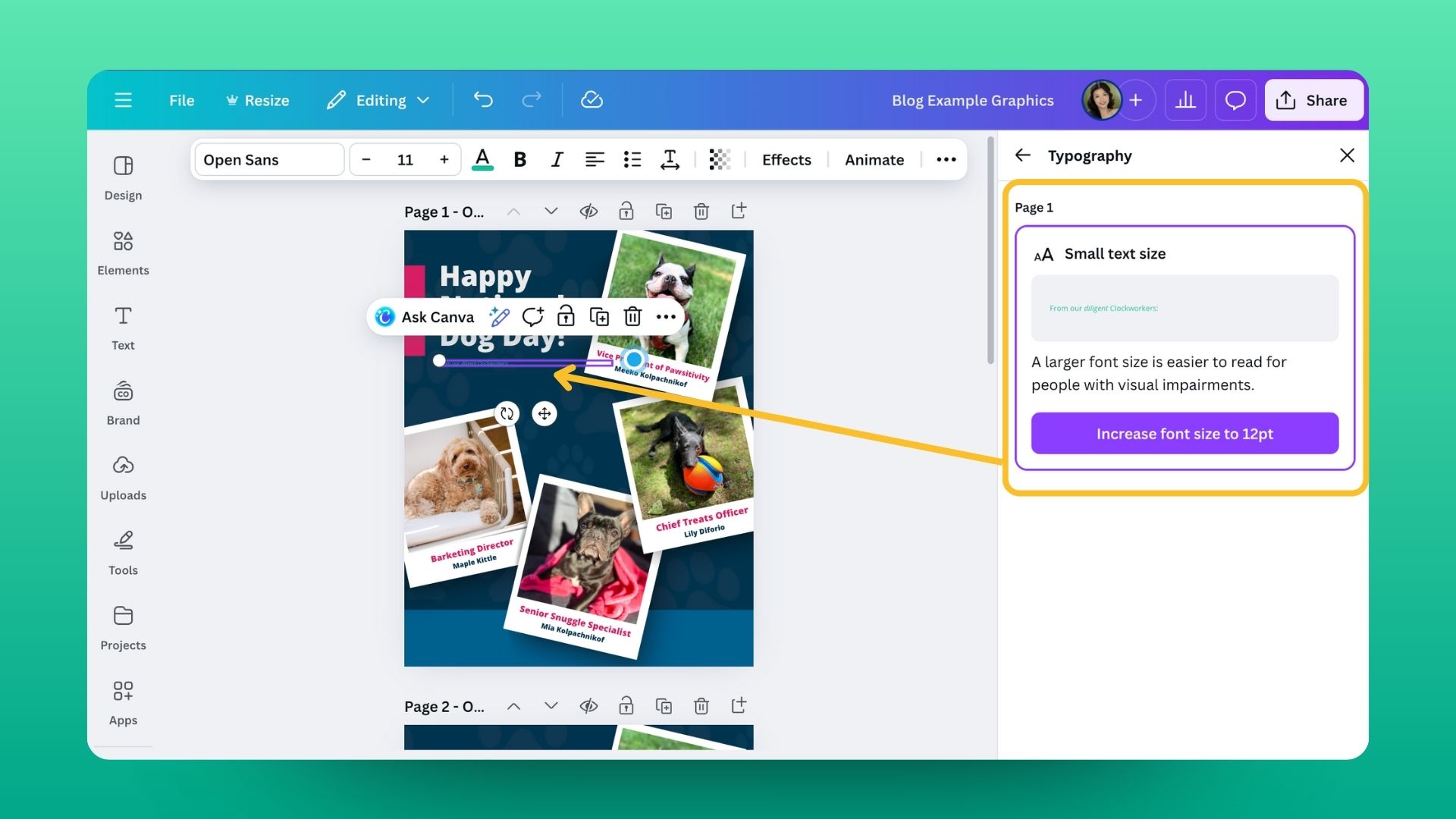Image resolution: width=1456 pixels, height=819 pixels.
Task: Delete element using floating toolbar trash
Action: coord(632,317)
